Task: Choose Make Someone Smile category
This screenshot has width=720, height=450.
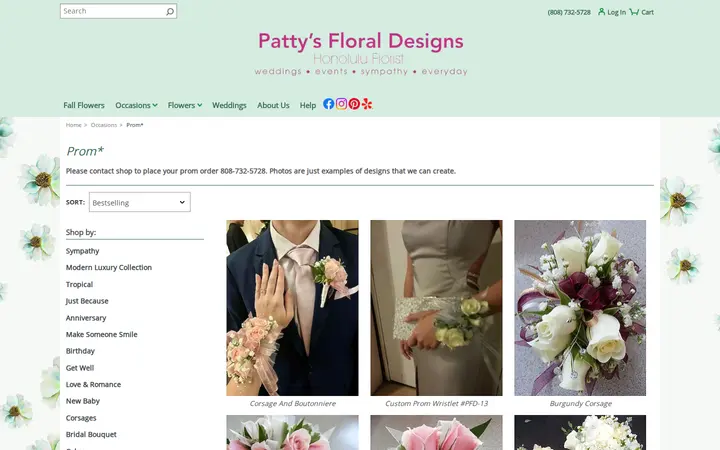Action: point(101,334)
